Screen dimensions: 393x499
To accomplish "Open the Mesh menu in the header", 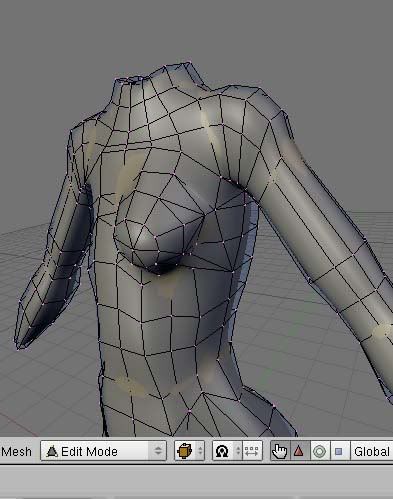I will (x=16, y=452).
